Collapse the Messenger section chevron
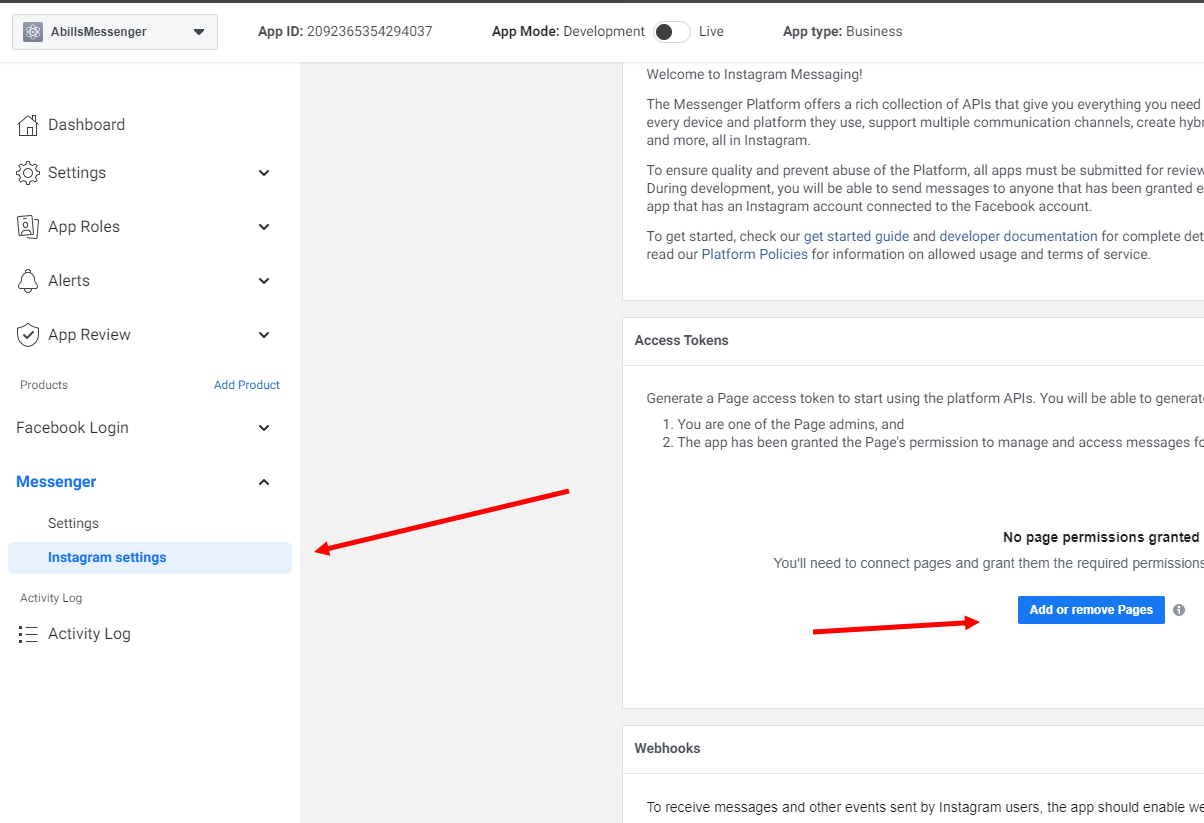 [264, 482]
